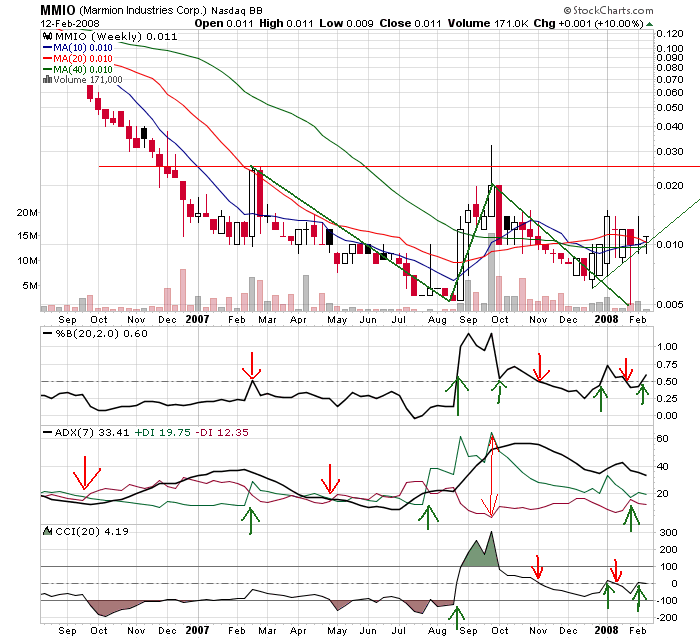The image size is (700, 639).
Task: Click the 12-Feb-2008 date label
Action: click(70, 23)
